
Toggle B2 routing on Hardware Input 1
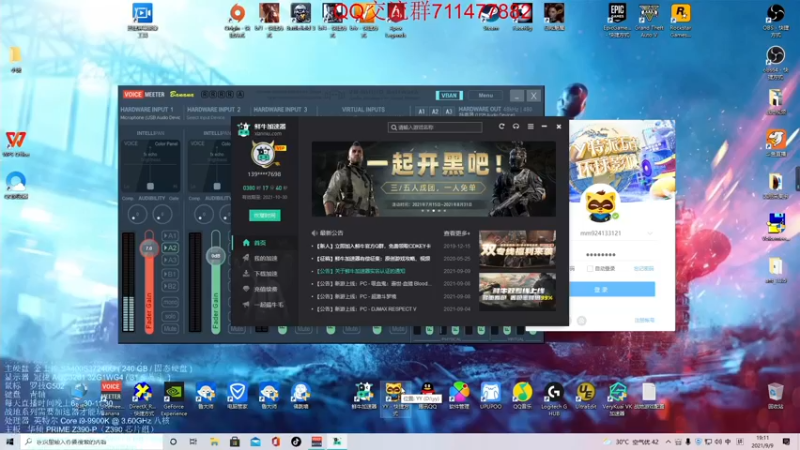pos(170,286)
